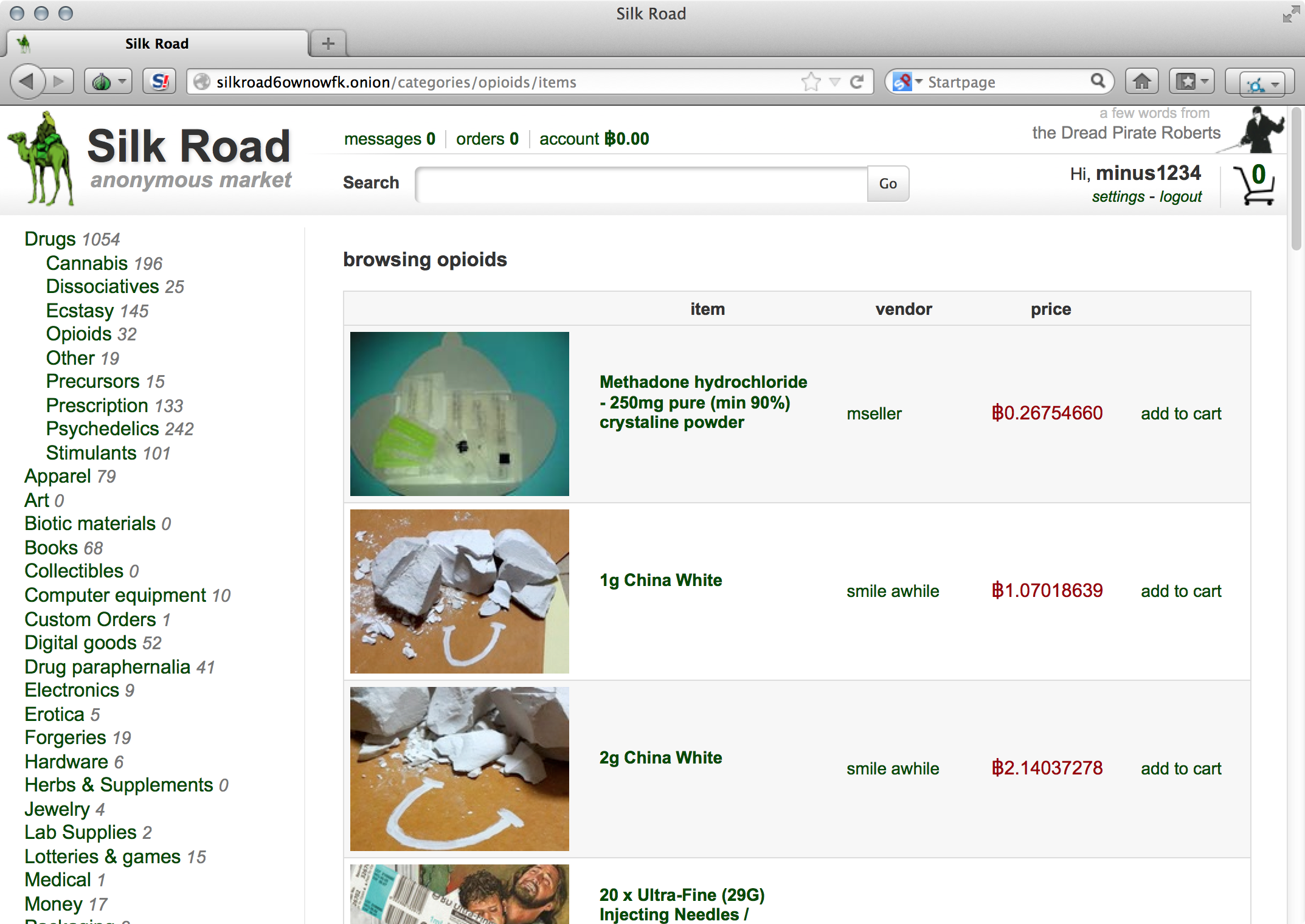This screenshot has height=924, width=1305.
Task: Select the Psychedelics subcategory link
Action: click(99, 428)
